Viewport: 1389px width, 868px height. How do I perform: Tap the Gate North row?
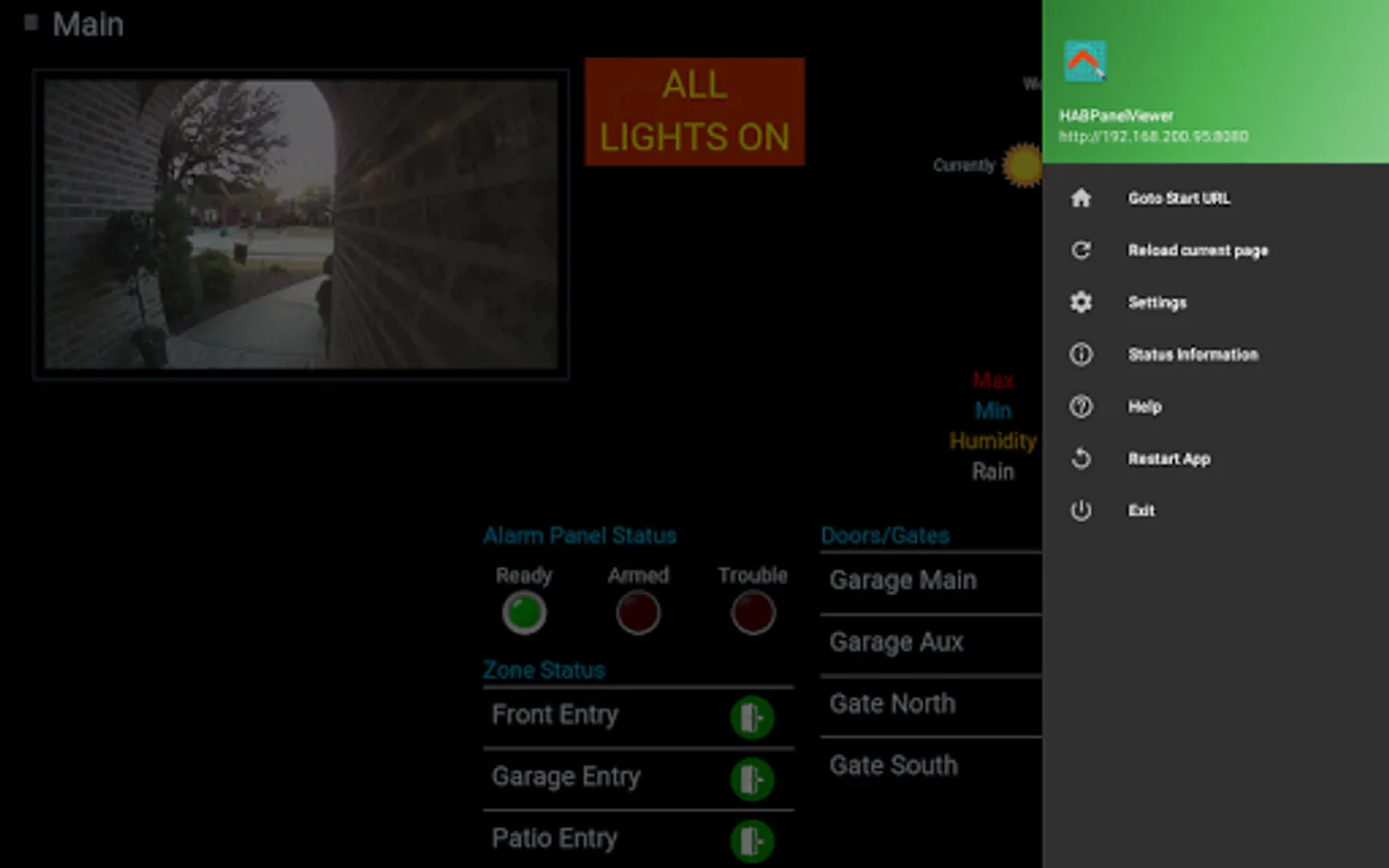pos(931,704)
